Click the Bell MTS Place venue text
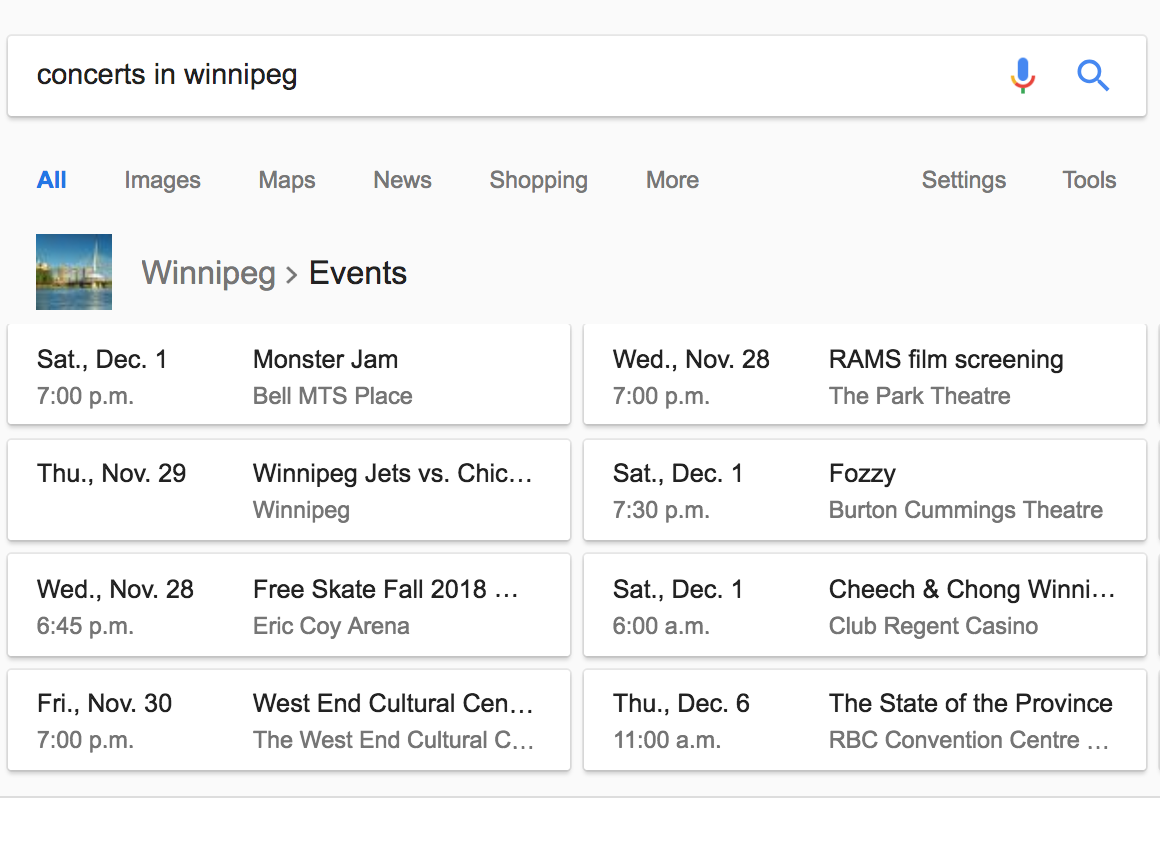 click(x=332, y=396)
